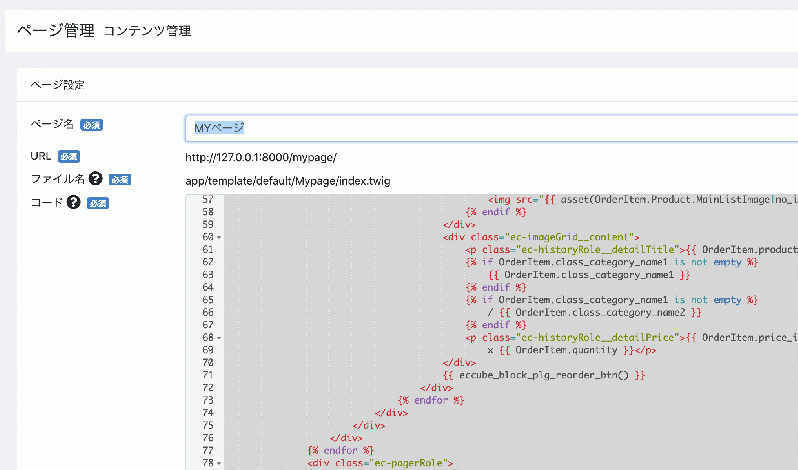The height and width of the screenshot is (470, 798).
Task: Collapse the code fold at line 68
Action: 219,338
